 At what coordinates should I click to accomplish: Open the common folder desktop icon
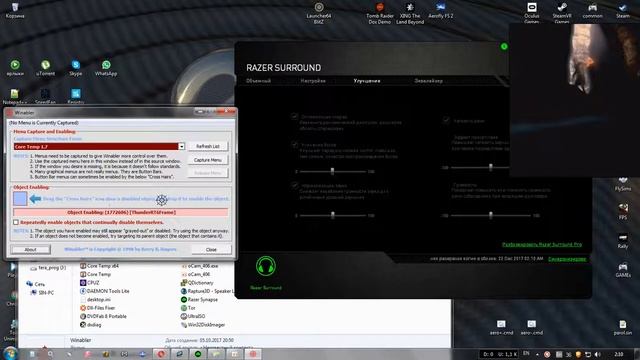click(x=592, y=10)
